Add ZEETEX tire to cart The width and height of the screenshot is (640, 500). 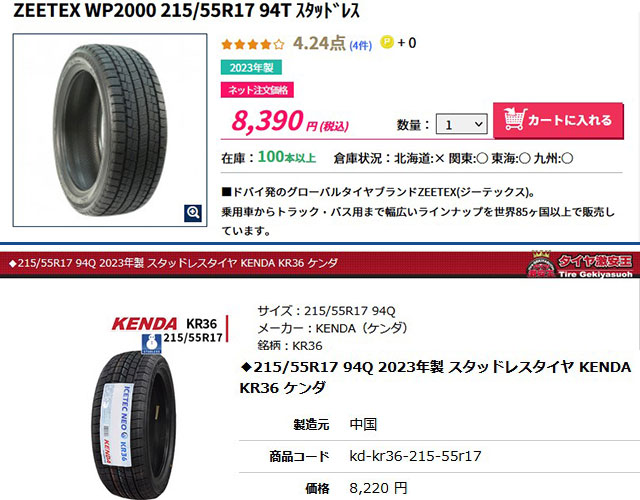pyautogui.click(x=558, y=121)
